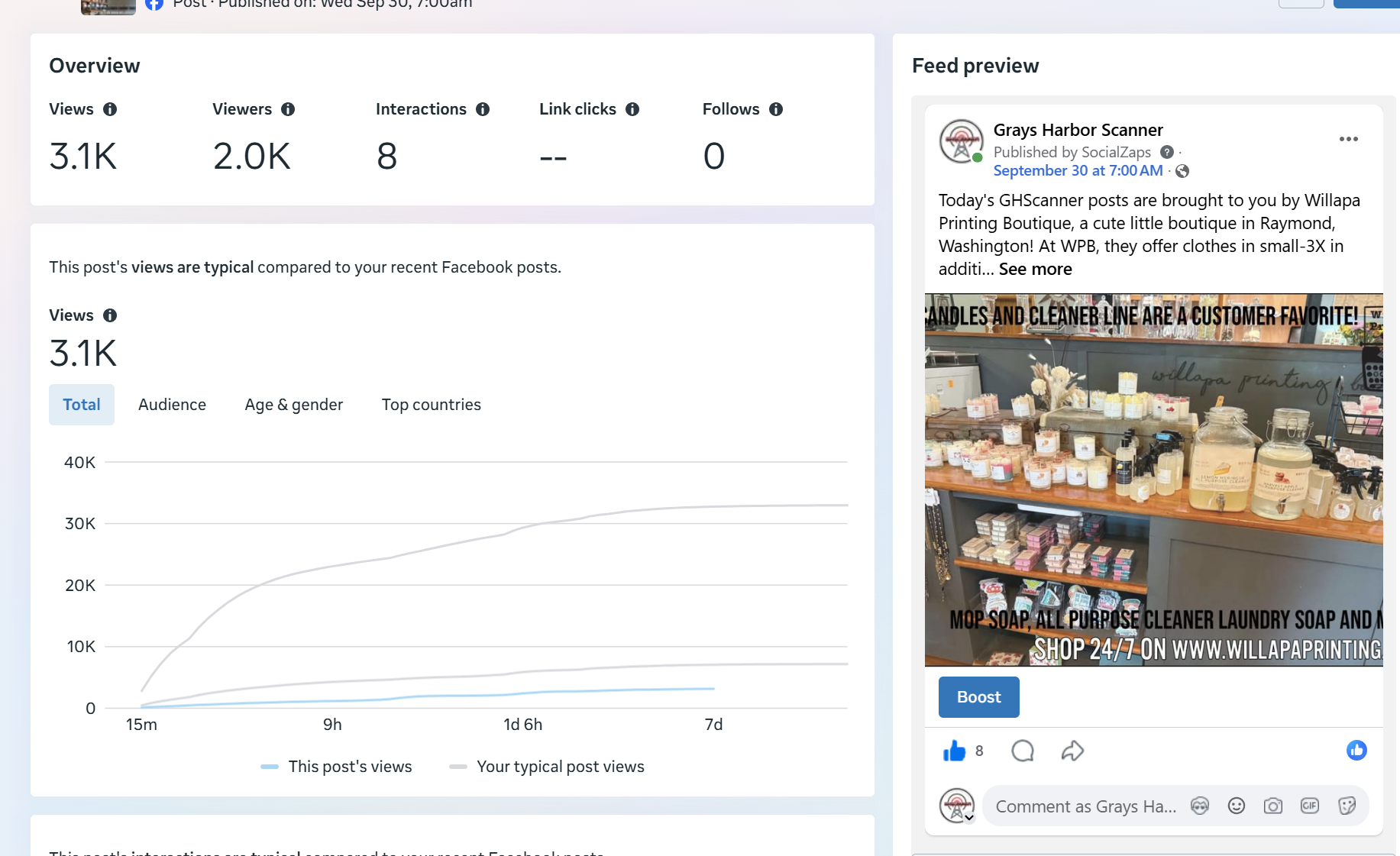Image resolution: width=1400 pixels, height=856 pixels.
Task: Click the info icon beside Views above 3.1K chart
Action: point(110,315)
